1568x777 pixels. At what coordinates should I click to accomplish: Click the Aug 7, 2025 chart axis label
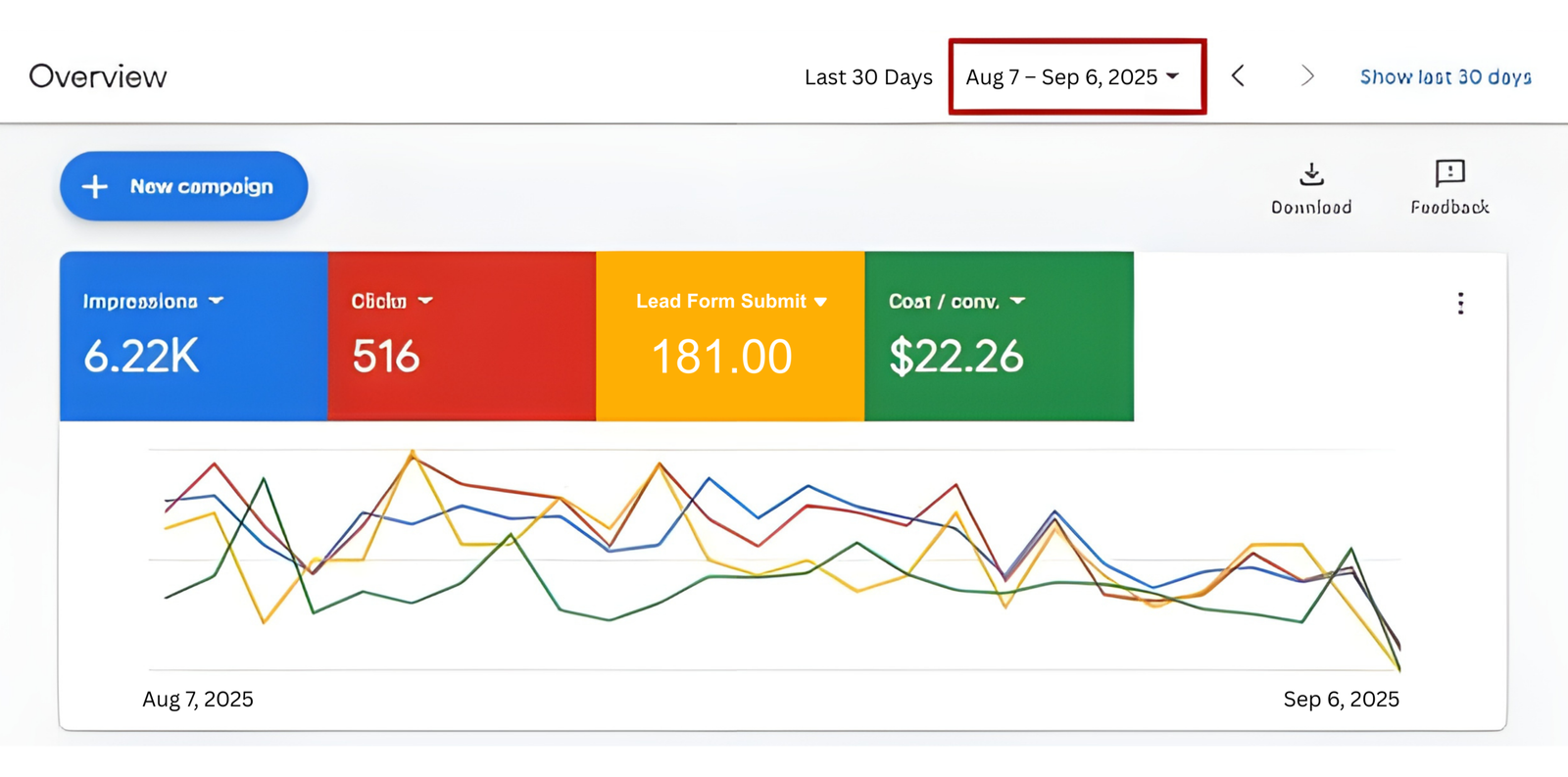pos(198,699)
